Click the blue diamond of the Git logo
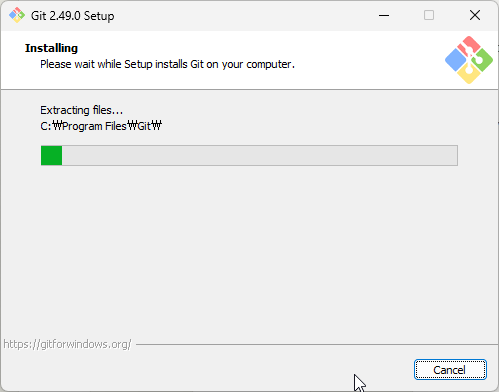Screen dimensions: 499x392 tap(456, 60)
